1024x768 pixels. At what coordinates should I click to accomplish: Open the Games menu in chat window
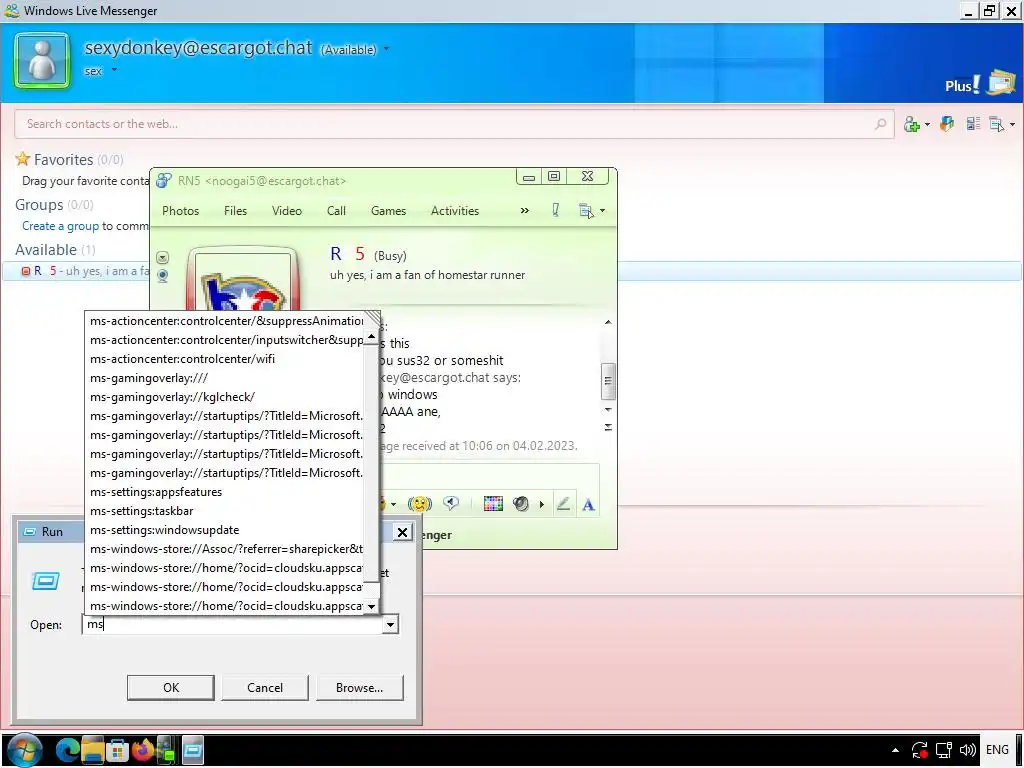pos(389,210)
